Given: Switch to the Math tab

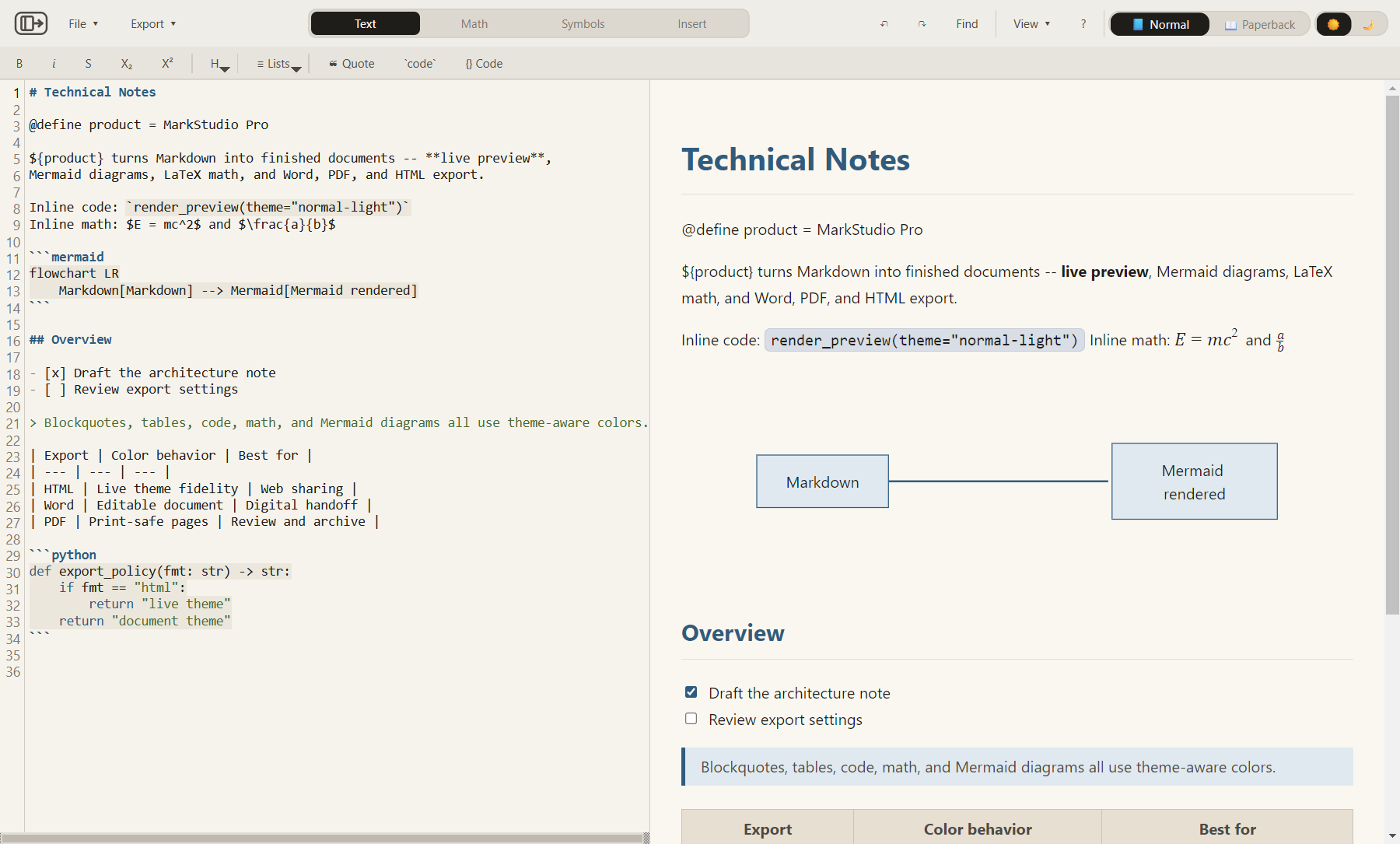Looking at the screenshot, I should (x=474, y=24).
